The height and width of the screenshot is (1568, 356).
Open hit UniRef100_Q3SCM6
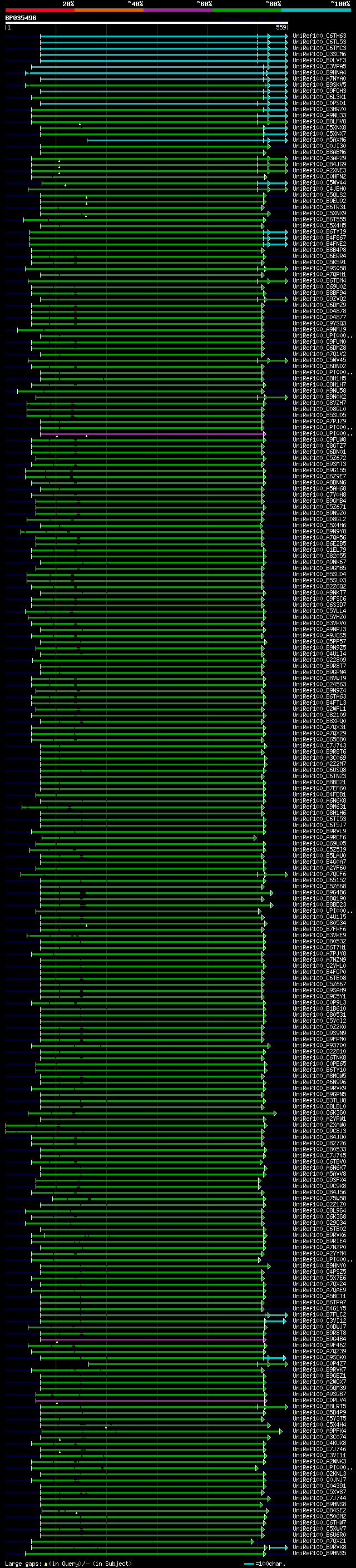[319, 54]
